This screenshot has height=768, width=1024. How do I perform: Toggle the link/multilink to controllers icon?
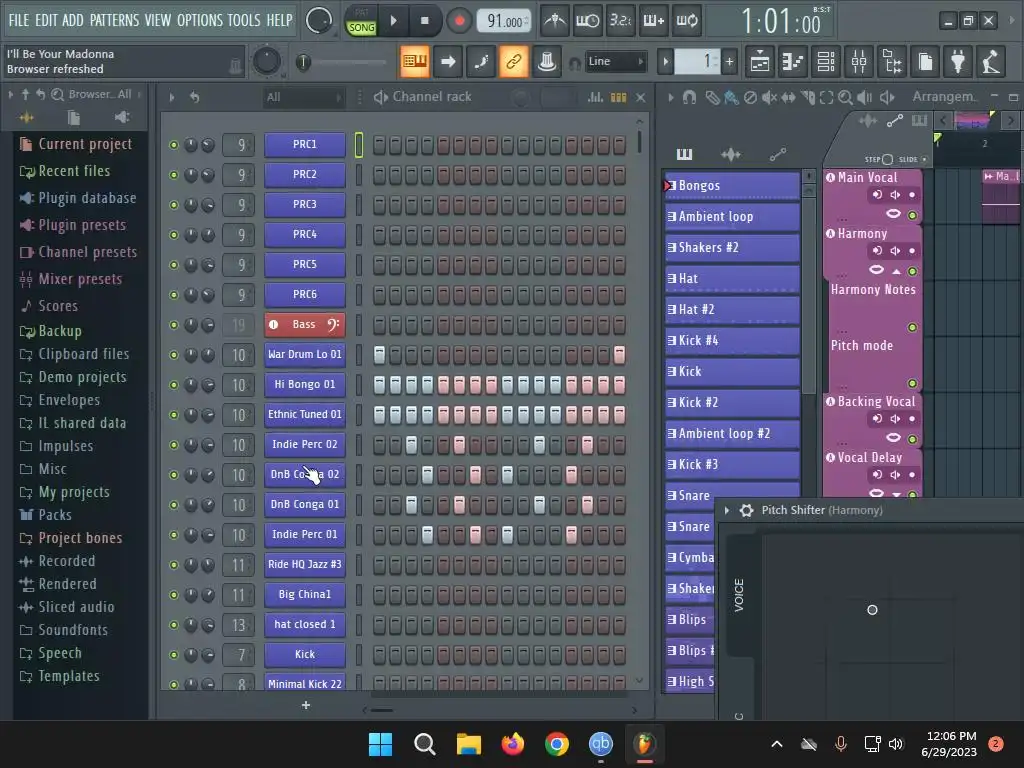pyautogui.click(x=514, y=62)
